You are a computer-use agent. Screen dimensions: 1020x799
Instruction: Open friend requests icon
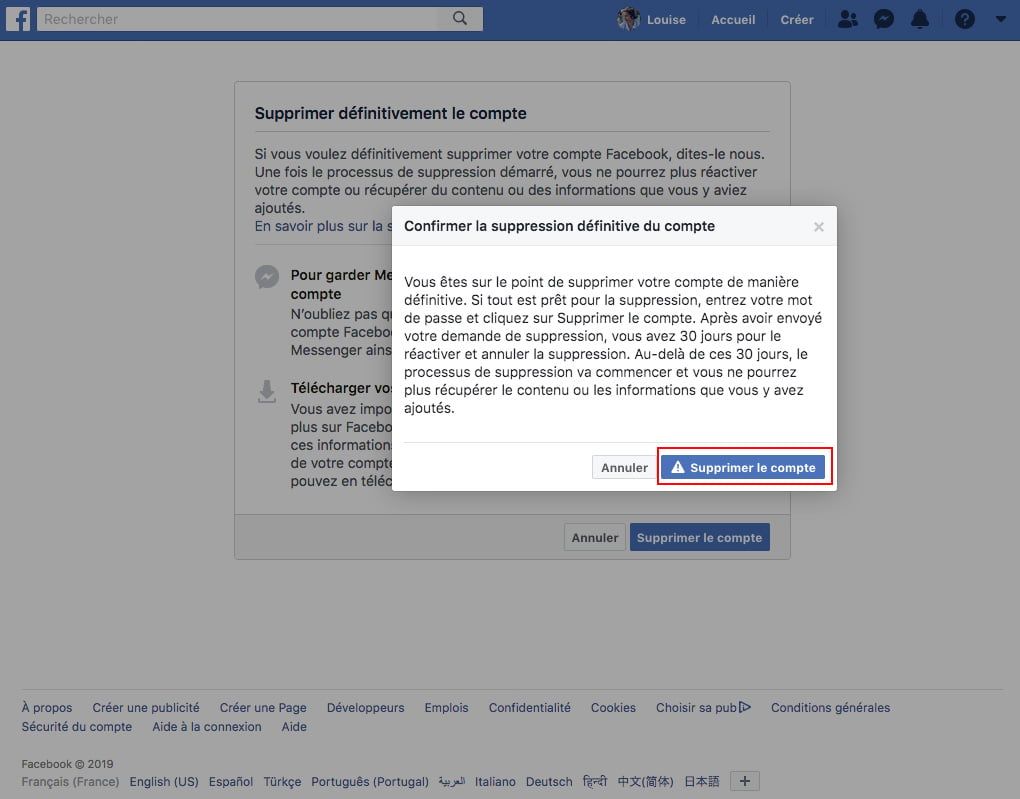click(x=848, y=19)
